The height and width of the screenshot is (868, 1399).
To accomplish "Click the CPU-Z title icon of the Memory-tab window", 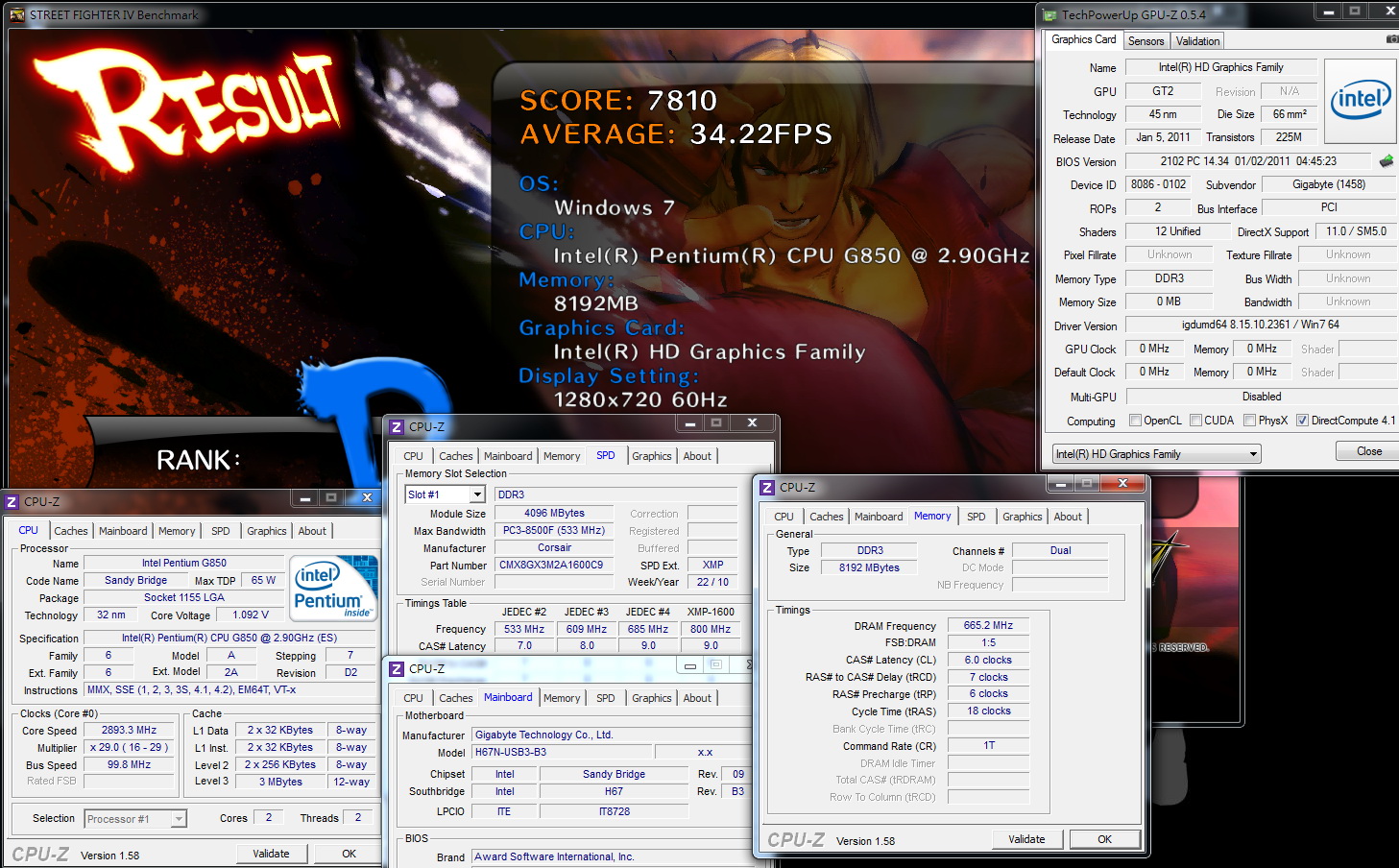I will (x=767, y=487).
